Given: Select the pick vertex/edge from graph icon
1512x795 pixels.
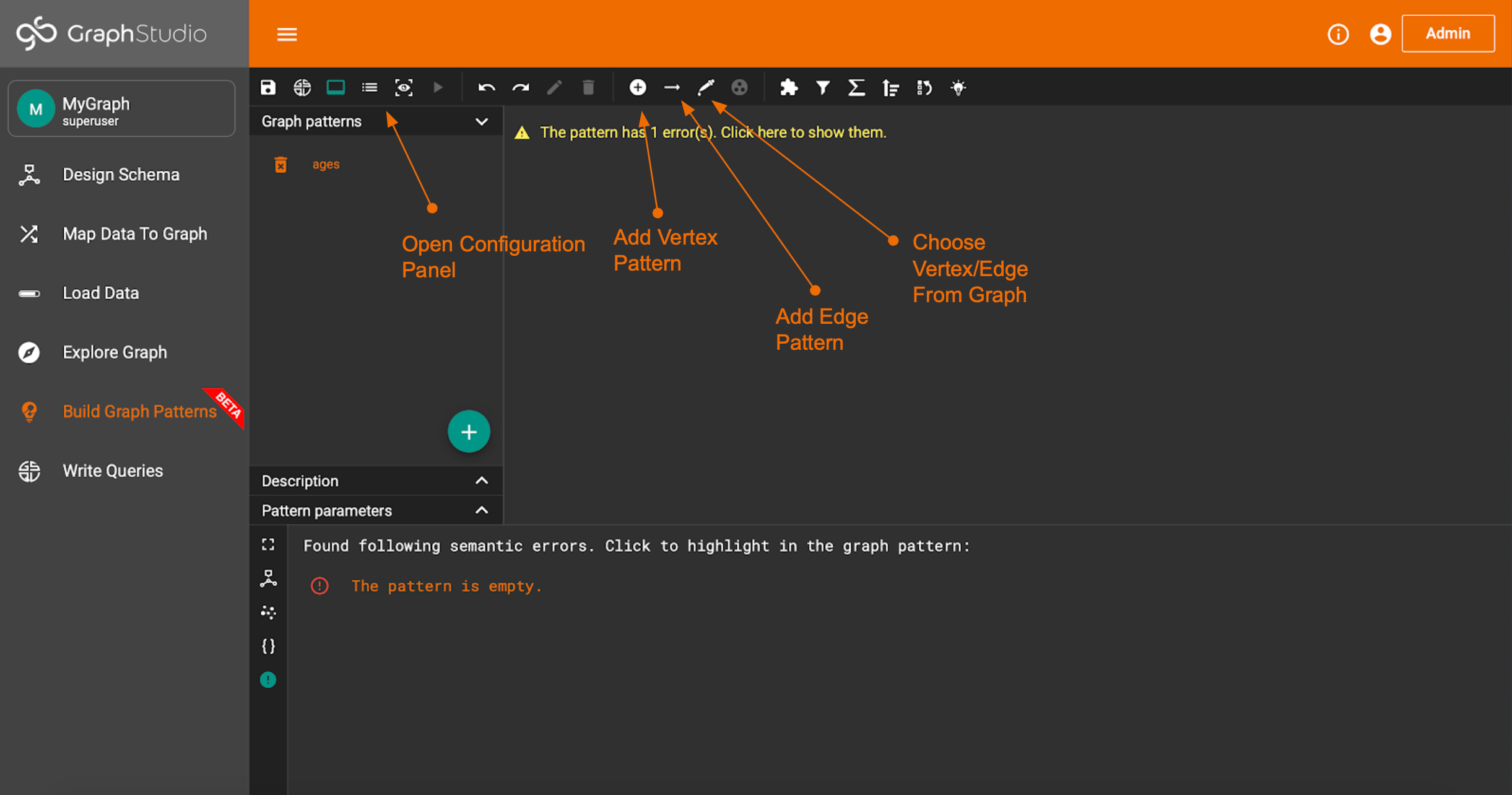Looking at the screenshot, I should pos(705,87).
